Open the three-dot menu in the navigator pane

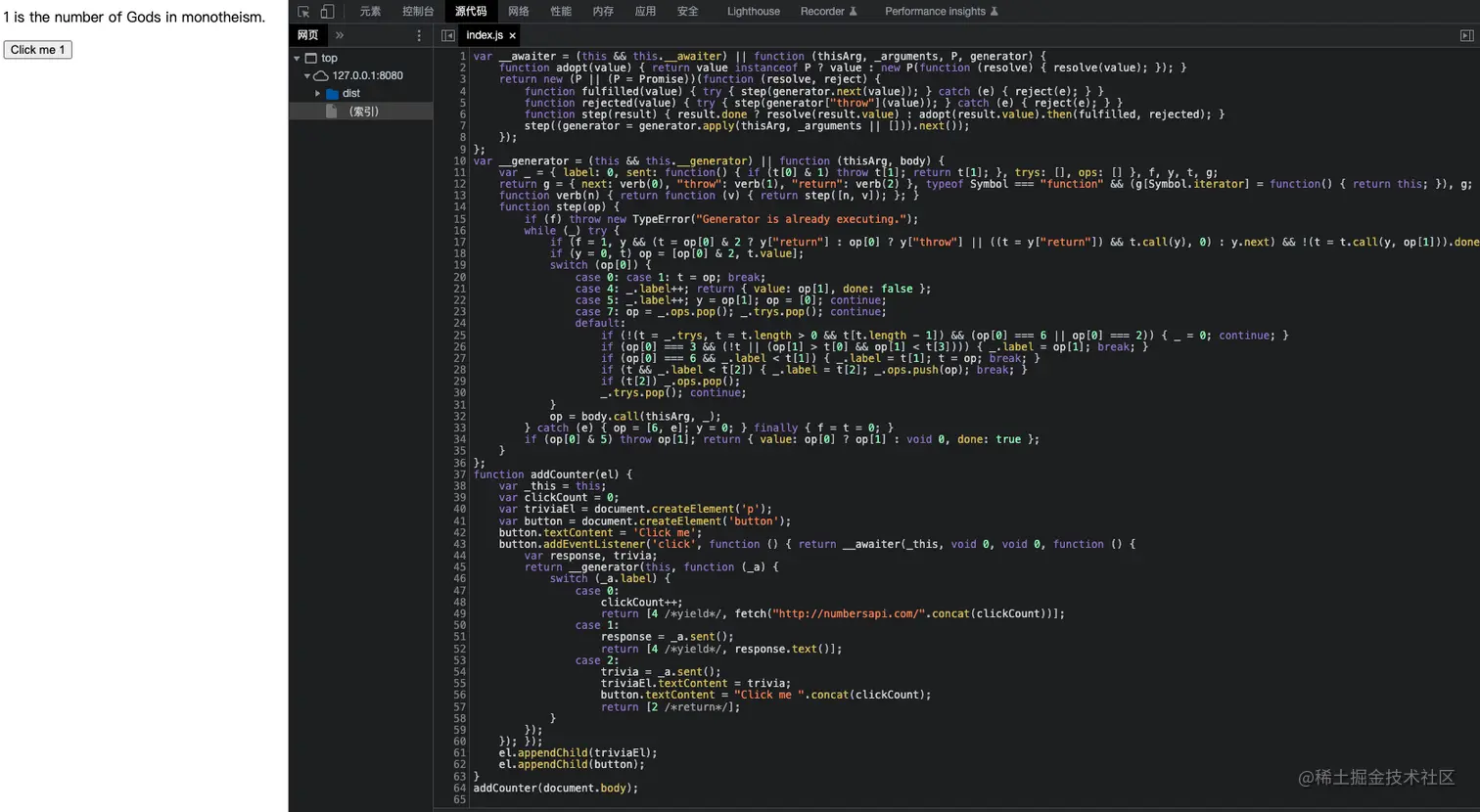tap(419, 35)
